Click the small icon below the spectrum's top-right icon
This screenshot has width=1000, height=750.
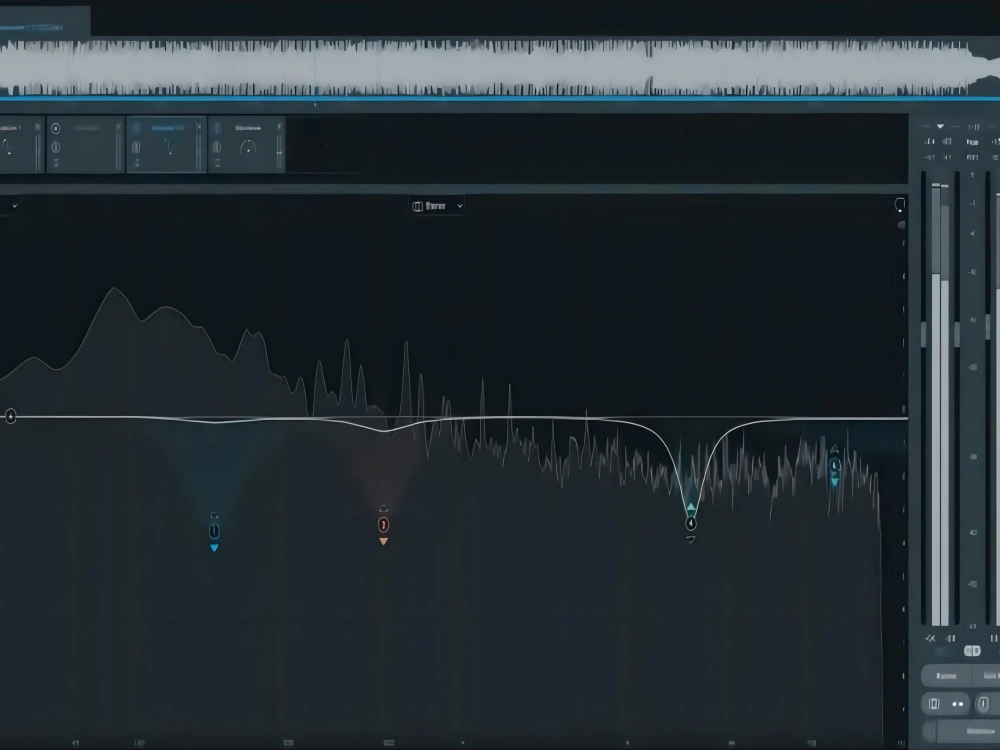[x=901, y=225]
